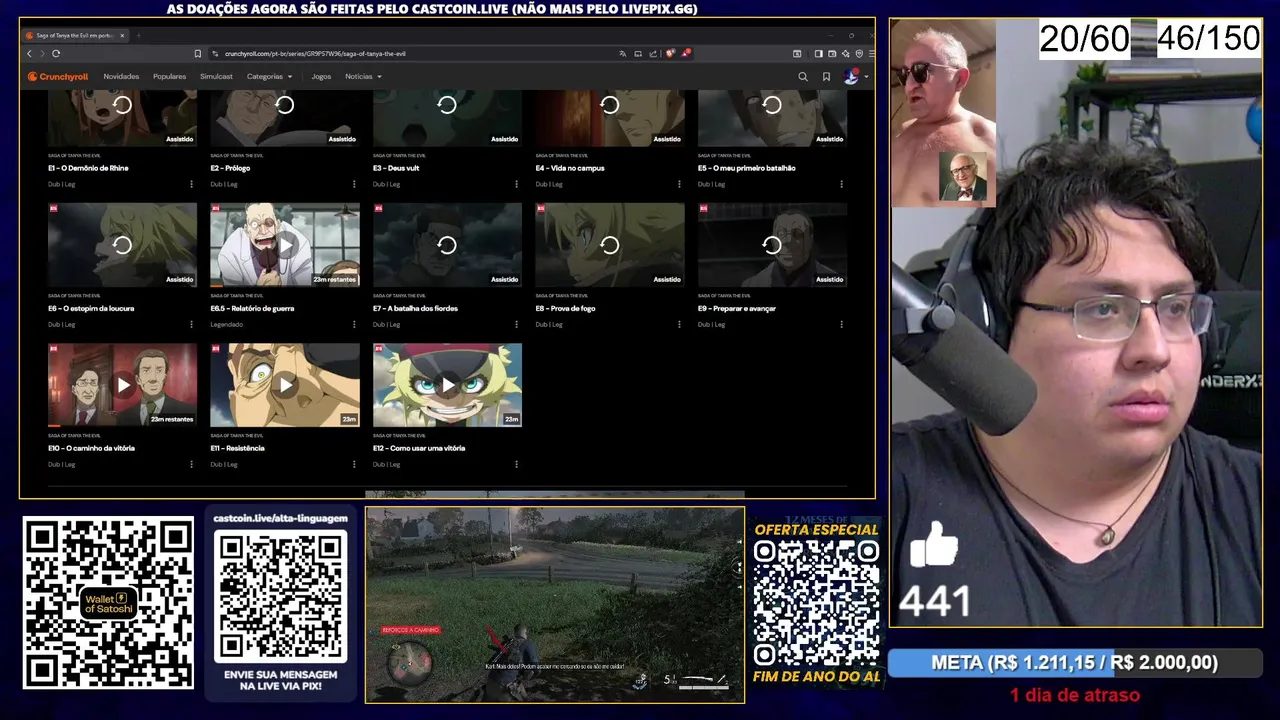Open more options for E1 episode
1280x720 pixels.
click(191, 184)
